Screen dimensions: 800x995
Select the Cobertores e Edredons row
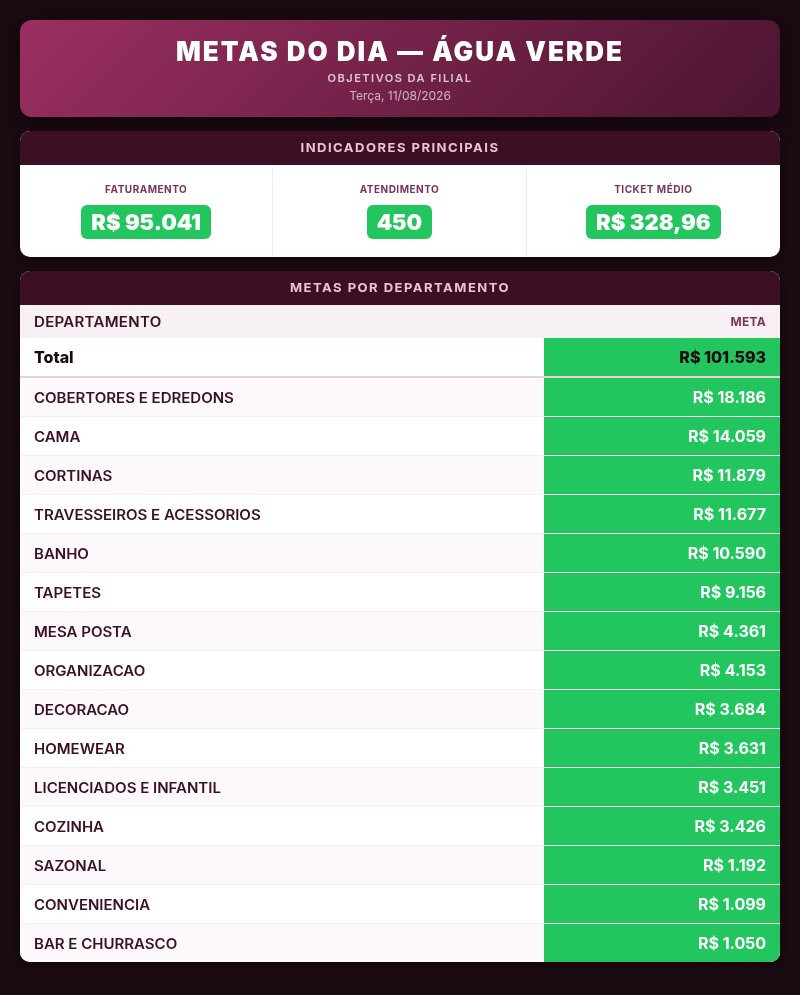click(x=400, y=397)
